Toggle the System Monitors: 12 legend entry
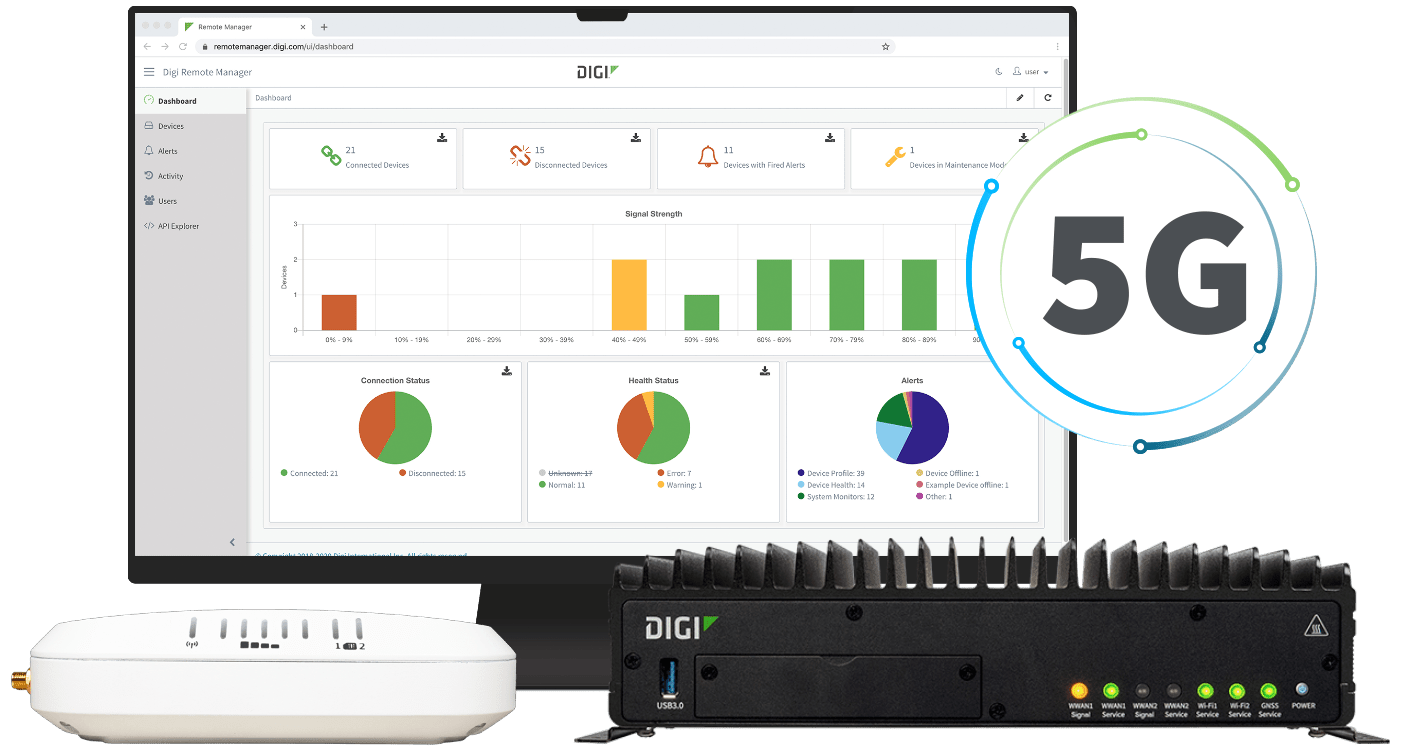This screenshot has width=1407, height=755. click(836, 497)
